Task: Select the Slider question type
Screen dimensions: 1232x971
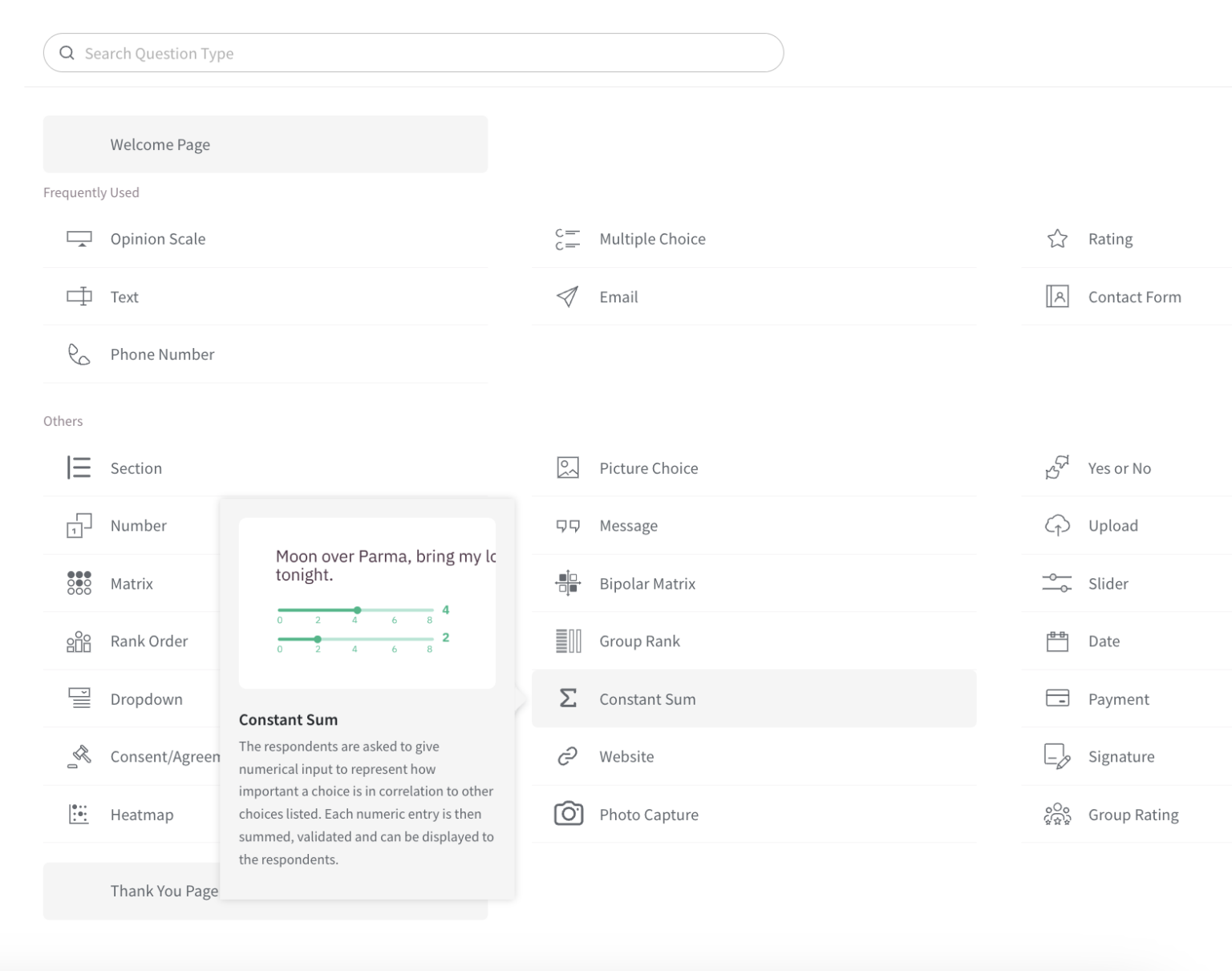Action: coord(1108,584)
